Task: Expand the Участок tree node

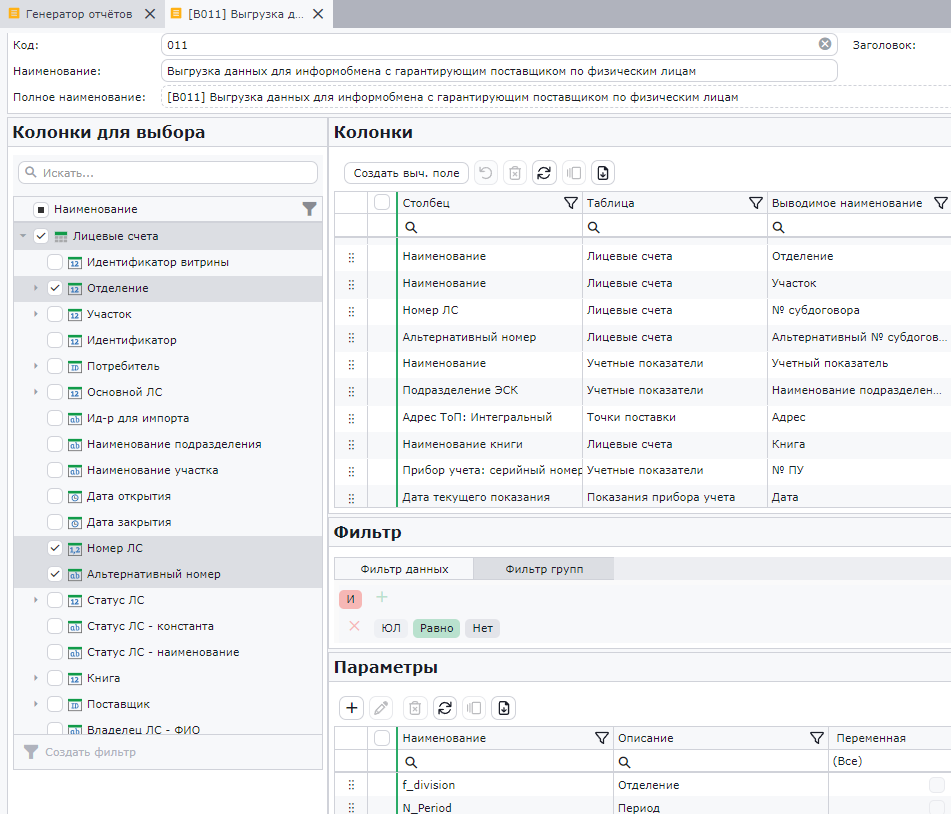Action: (x=36, y=314)
